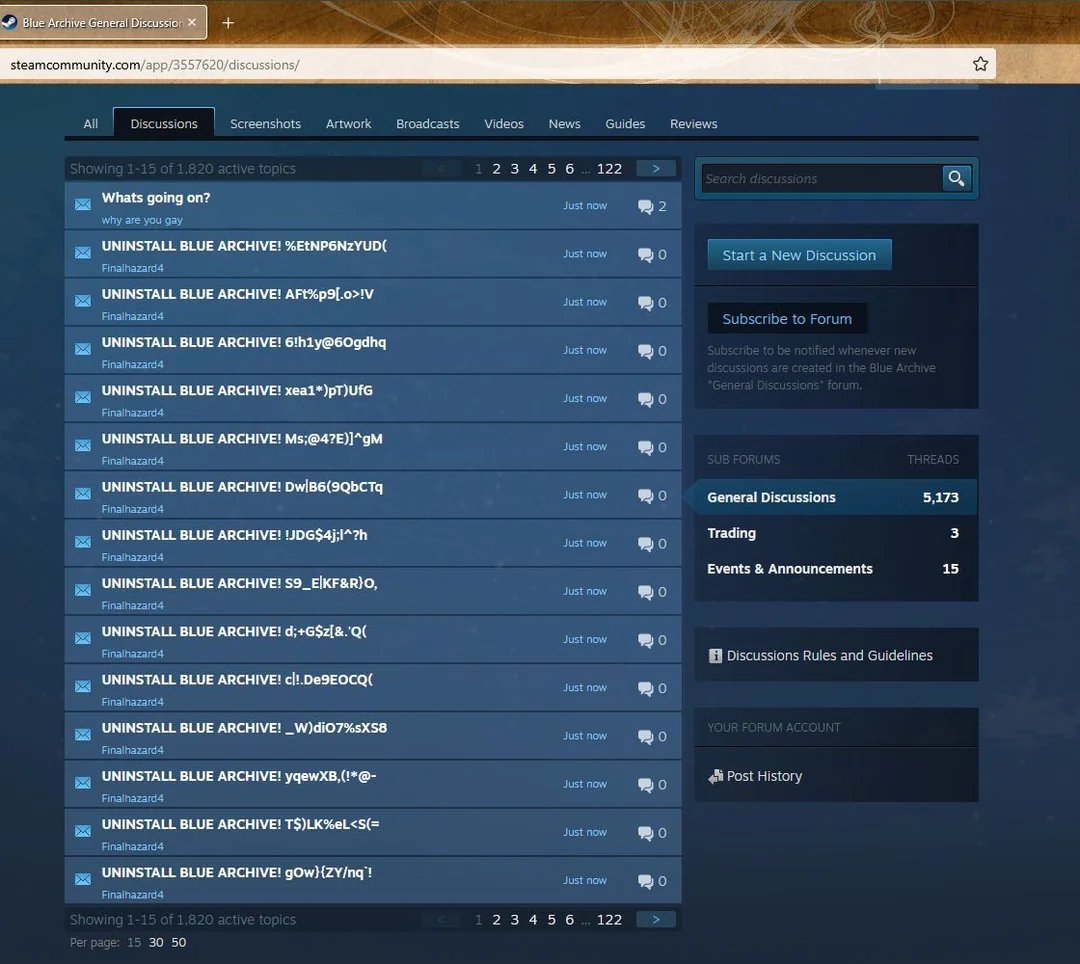Open the Artwork tab

349,124
